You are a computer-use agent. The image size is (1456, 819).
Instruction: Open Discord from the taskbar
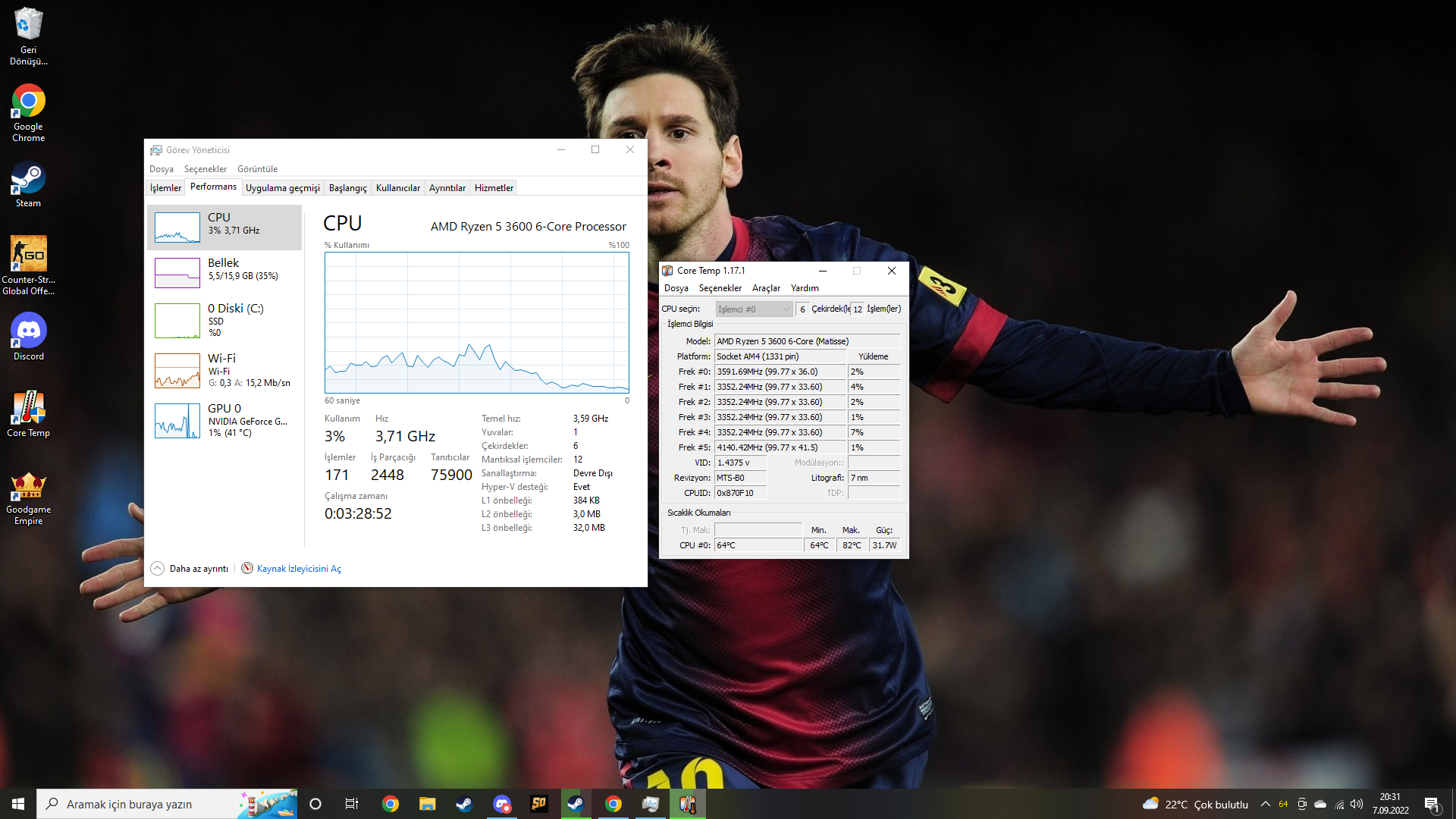click(x=501, y=804)
